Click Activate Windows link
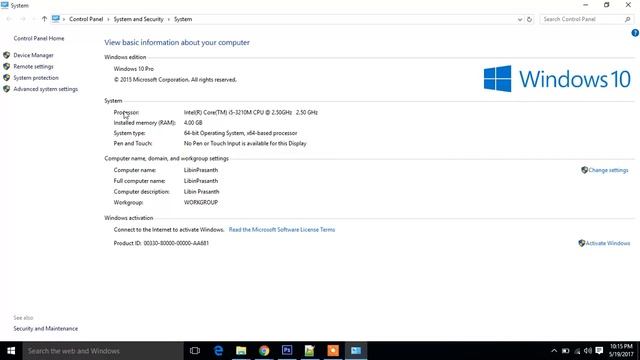640x360 pixels. (x=608, y=243)
